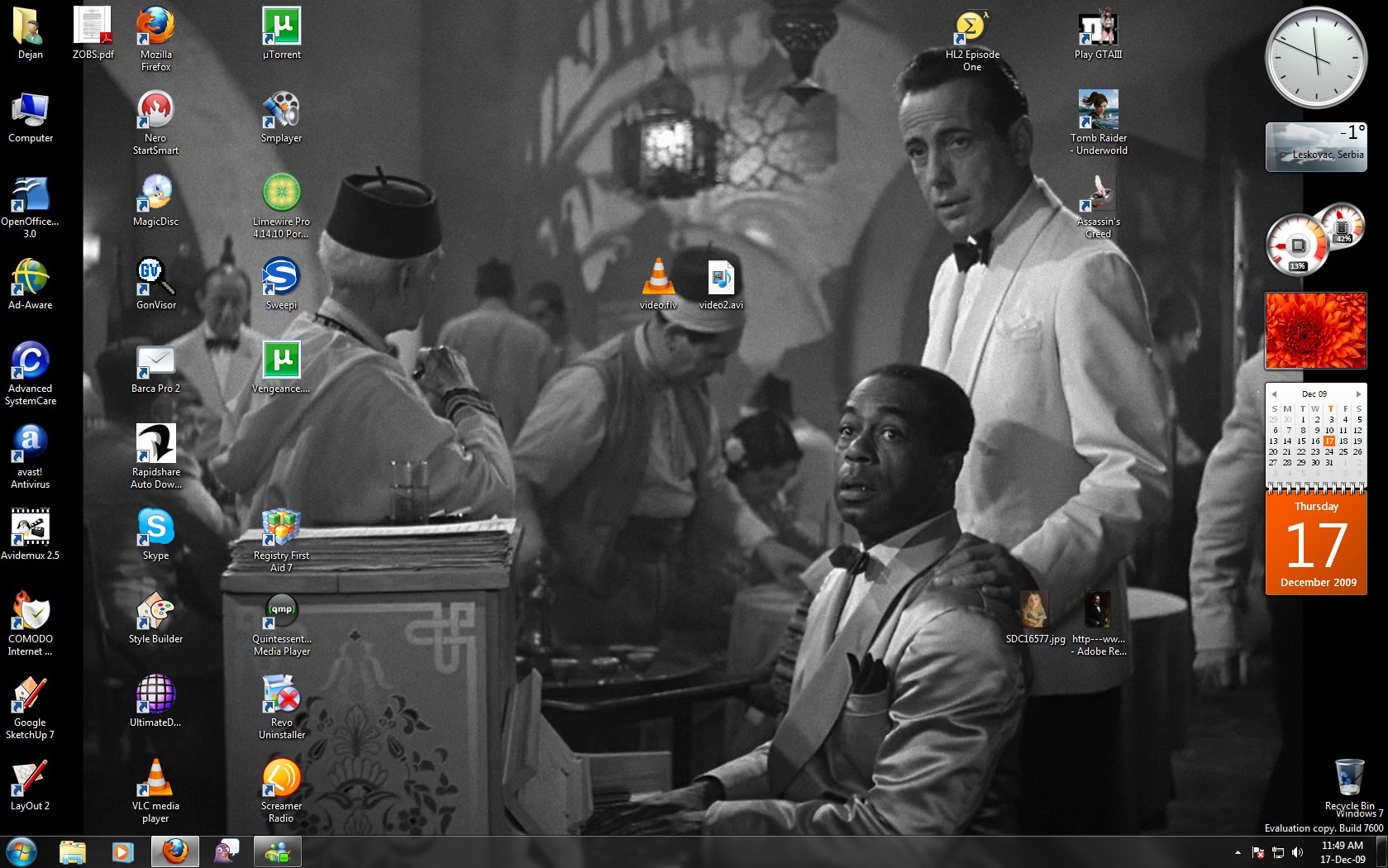Launch Advanced SystemCare

pos(30,373)
